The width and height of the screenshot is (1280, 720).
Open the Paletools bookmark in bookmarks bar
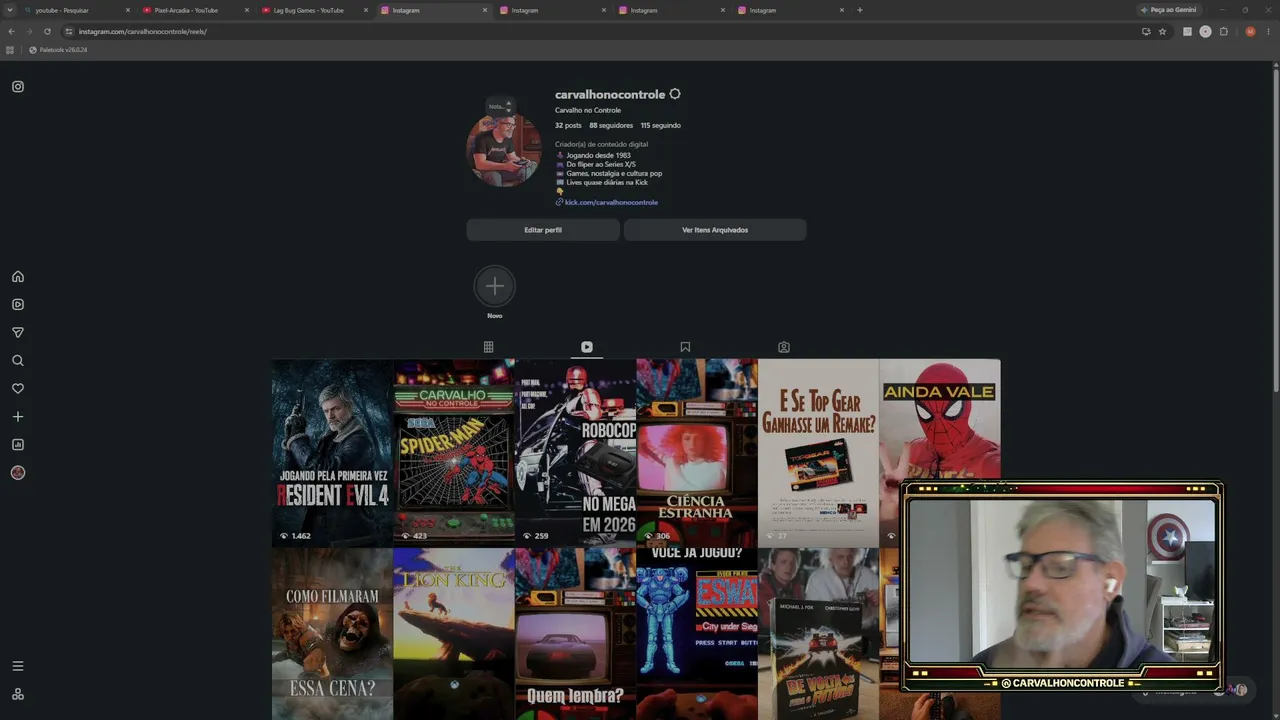click(x=58, y=50)
